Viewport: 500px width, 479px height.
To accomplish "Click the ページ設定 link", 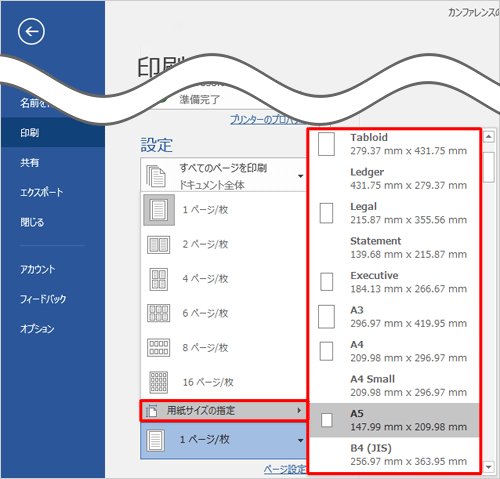I will tap(285, 470).
